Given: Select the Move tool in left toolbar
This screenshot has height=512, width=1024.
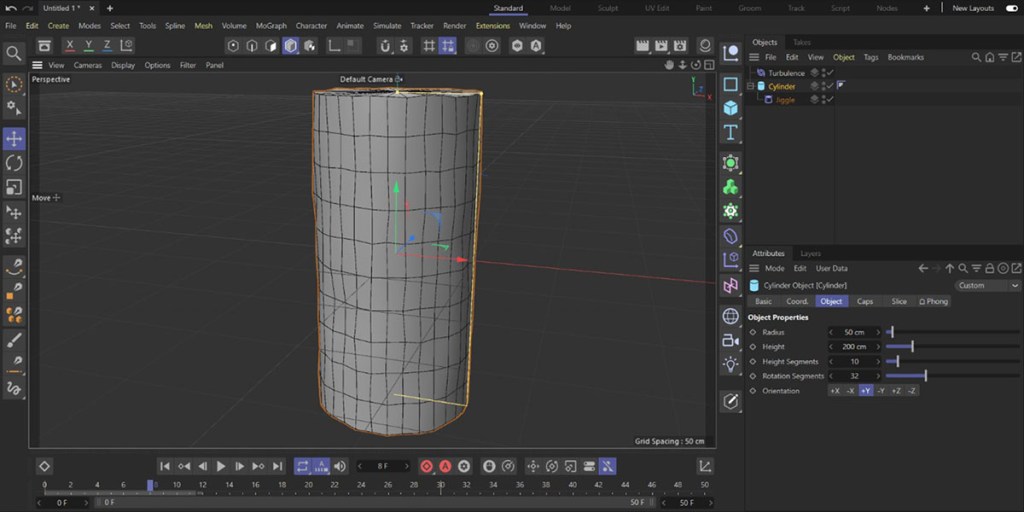Looking at the screenshot, I should click(x=14, y=138).
